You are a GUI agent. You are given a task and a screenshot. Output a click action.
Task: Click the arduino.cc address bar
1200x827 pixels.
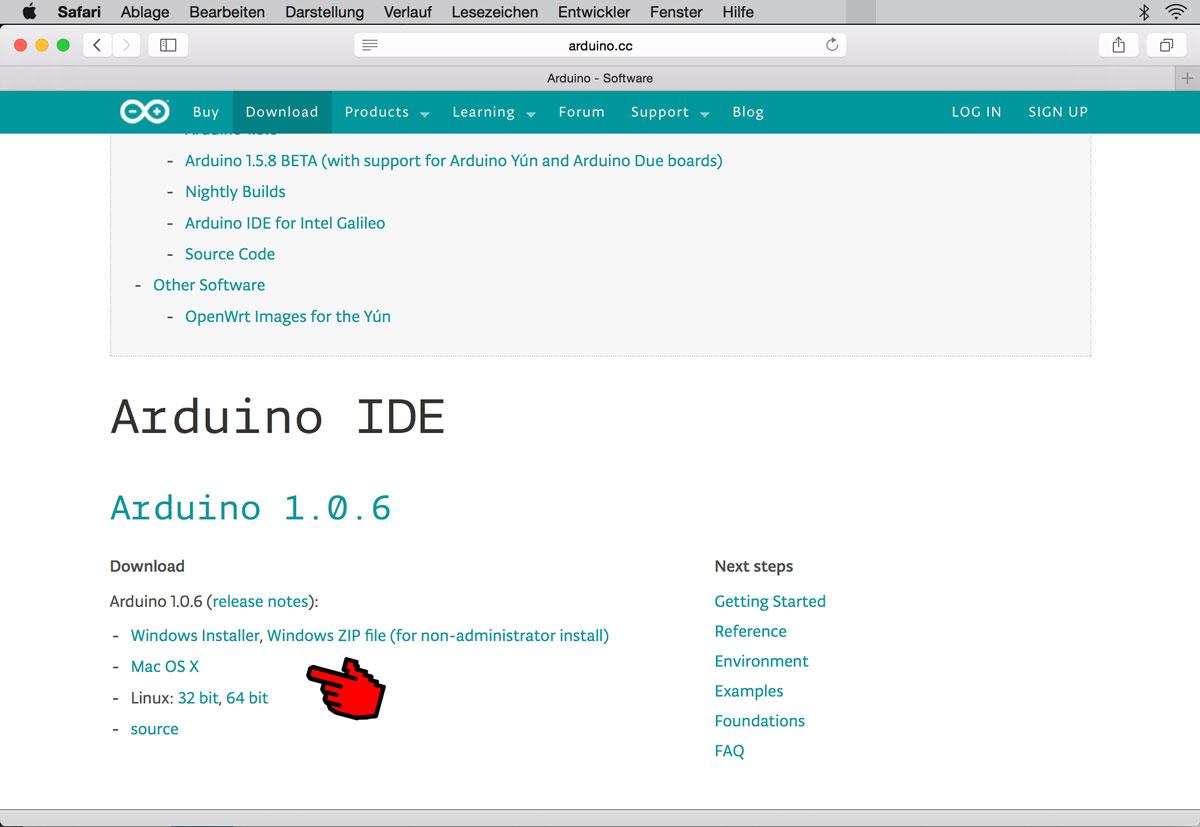coord(600,45)
